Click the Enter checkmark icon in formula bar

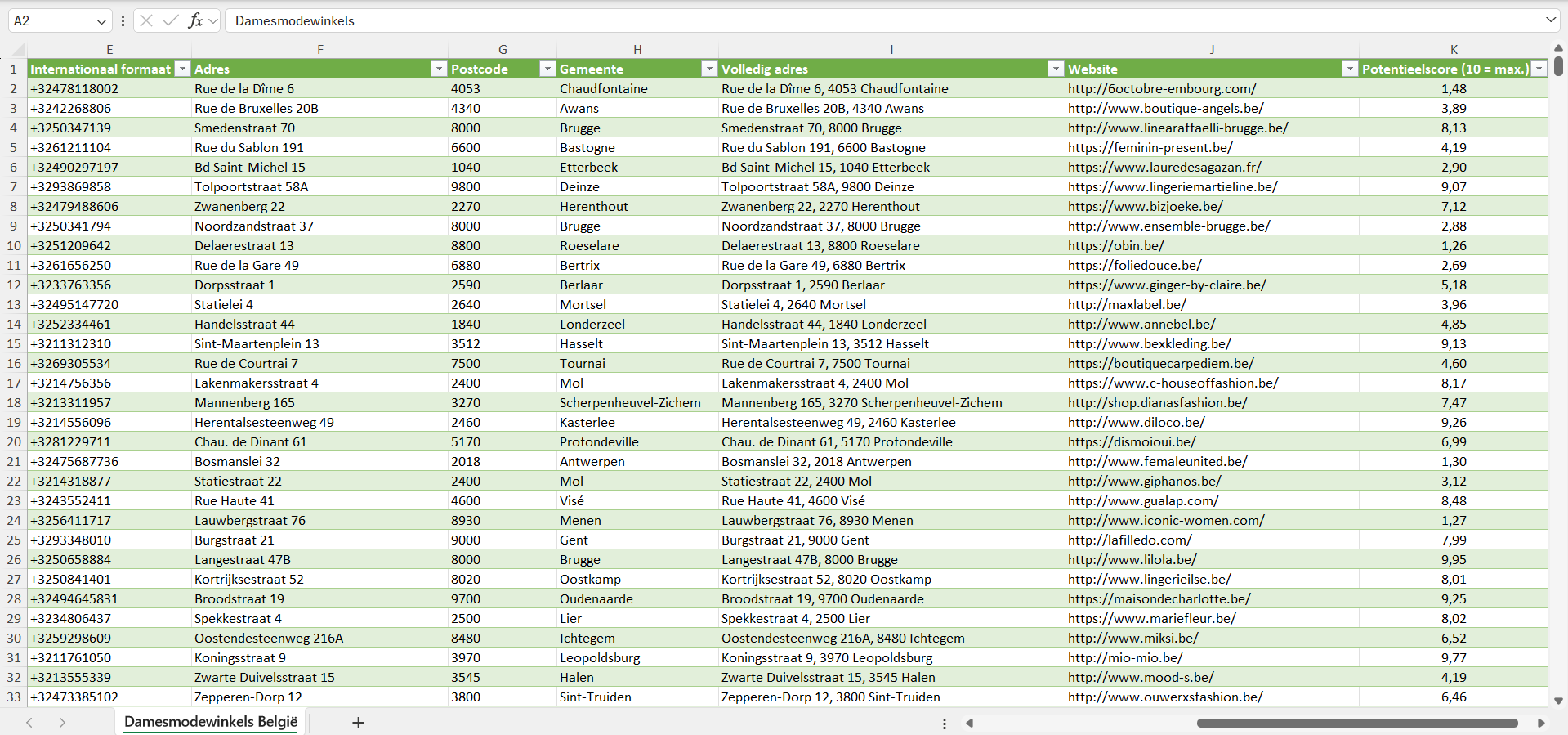click(x=171, y=20)
